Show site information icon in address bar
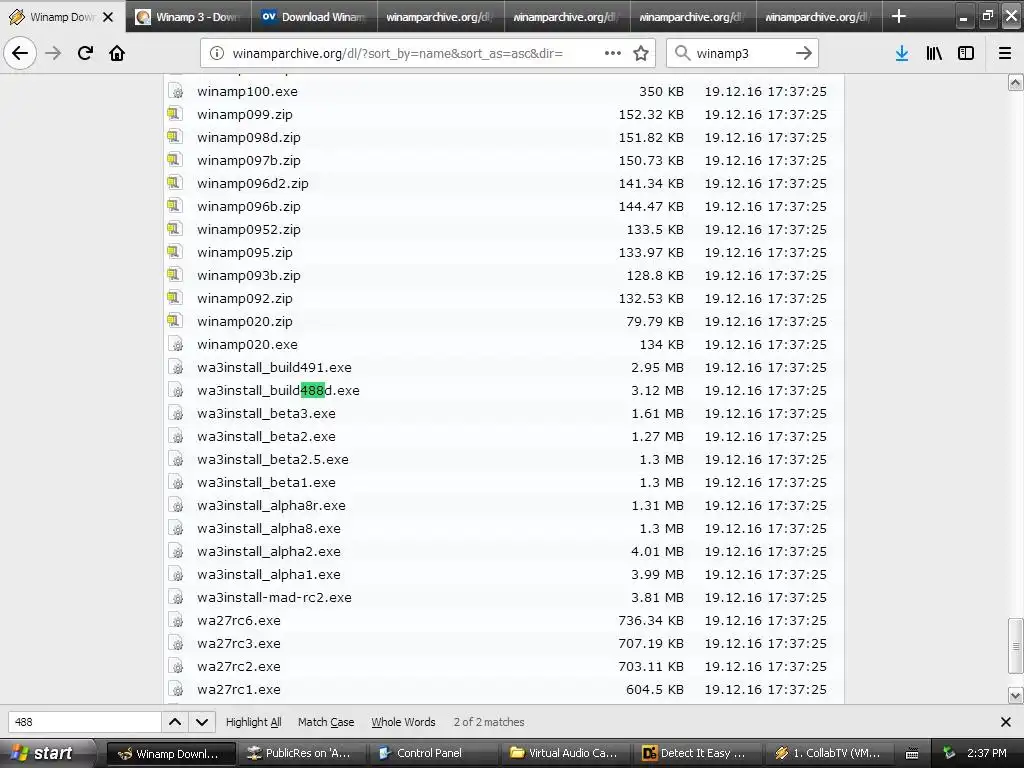The image size is (1024, 768). 217,53
